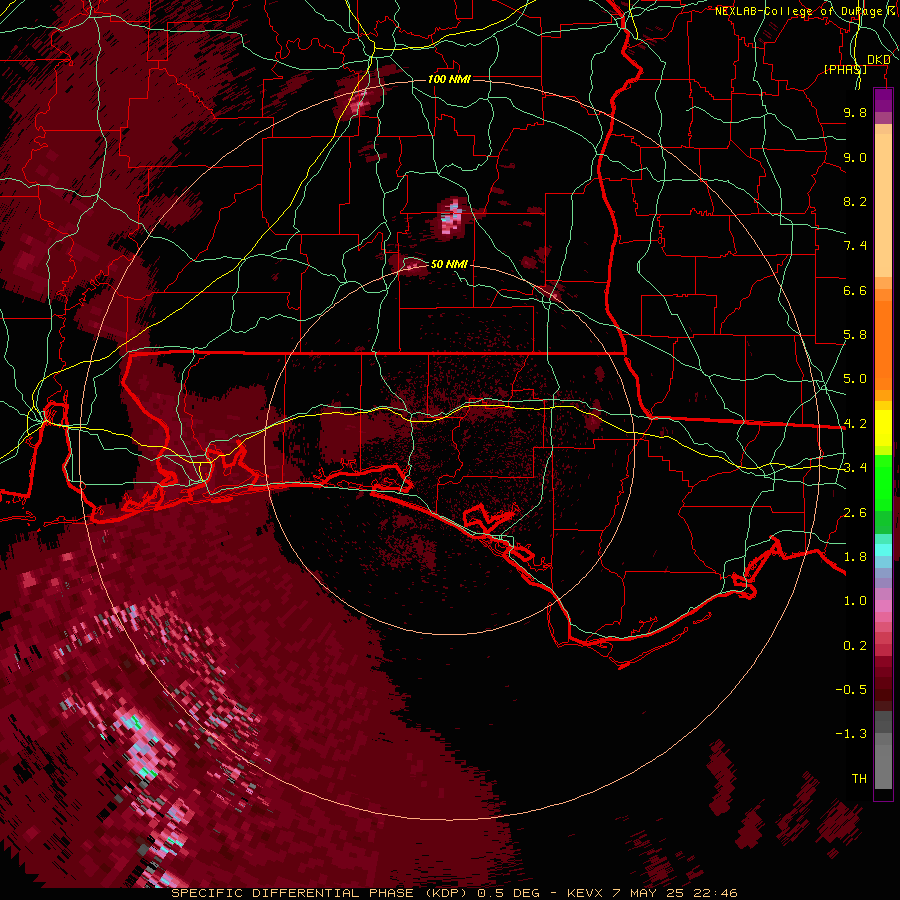The image size is (900, 900).
Task: Select the -0.5 value on the color scale
Action: pyautogui.click(x=851, y=690)
